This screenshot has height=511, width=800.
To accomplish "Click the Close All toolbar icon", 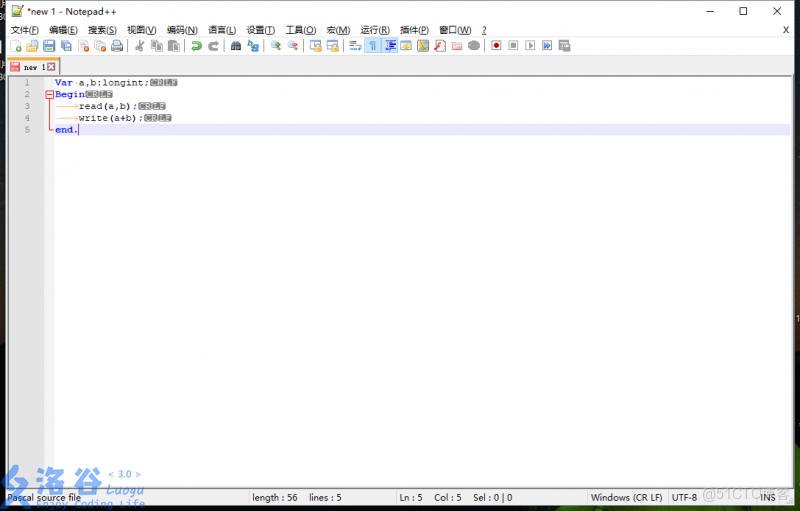I will click(x=100, y=46).
